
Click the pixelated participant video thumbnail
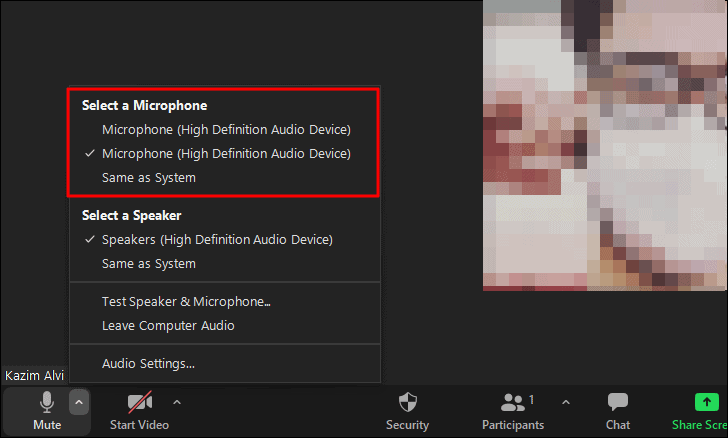click(x=604, y=145)
